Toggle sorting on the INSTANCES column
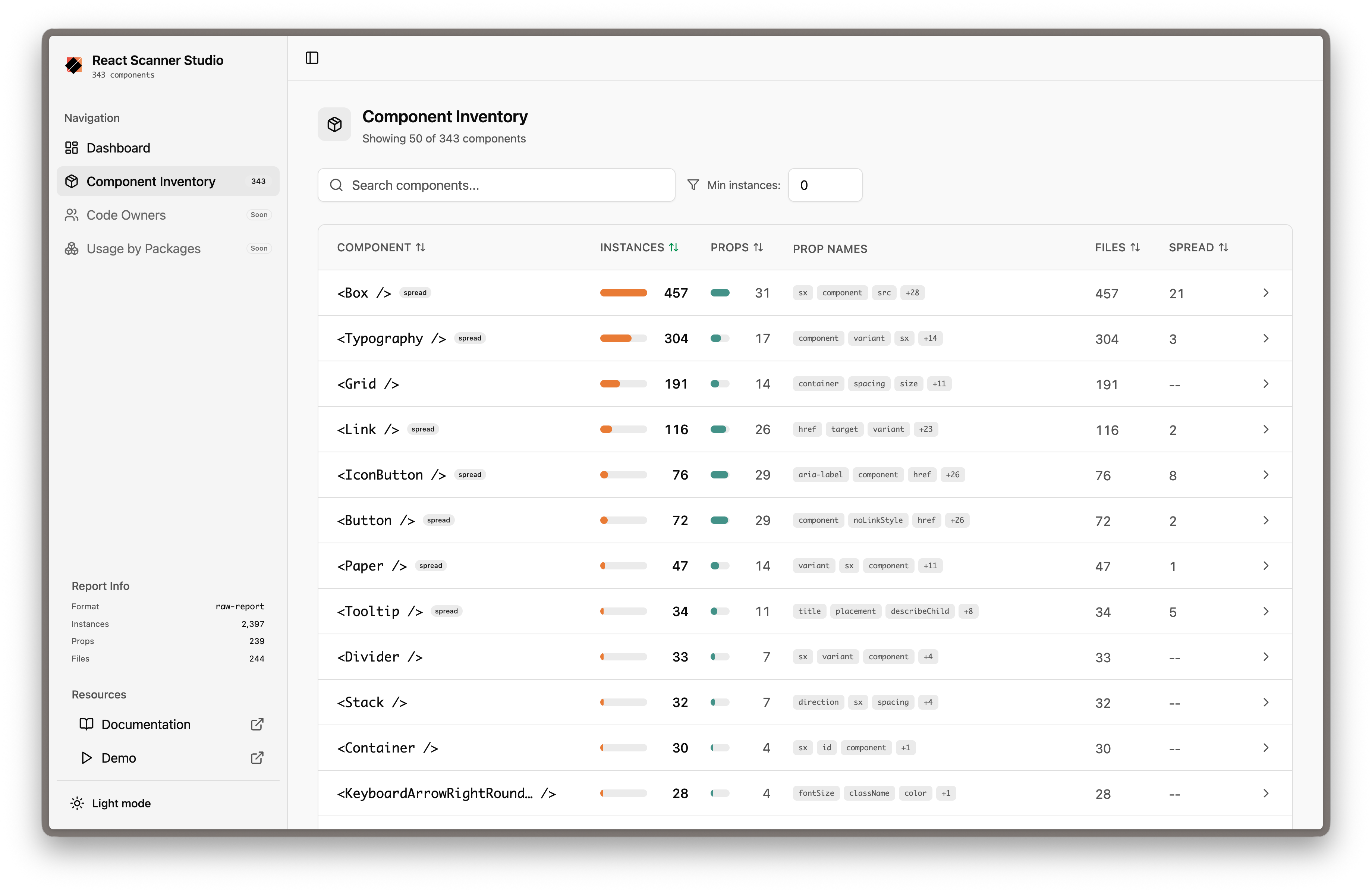The height and width of the screenshot is (892, 1372). point(674,247)
